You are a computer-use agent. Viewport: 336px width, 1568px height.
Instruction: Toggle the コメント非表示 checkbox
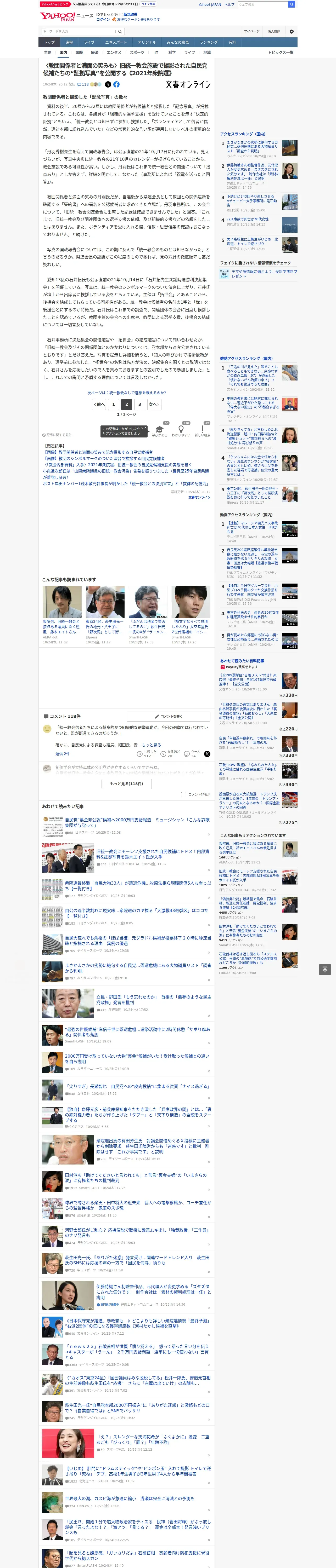(183, 794)
